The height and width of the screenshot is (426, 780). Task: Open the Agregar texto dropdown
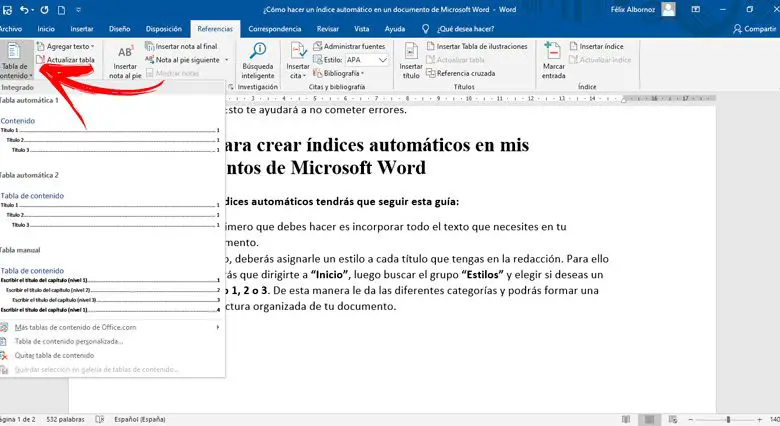point(66,46)
